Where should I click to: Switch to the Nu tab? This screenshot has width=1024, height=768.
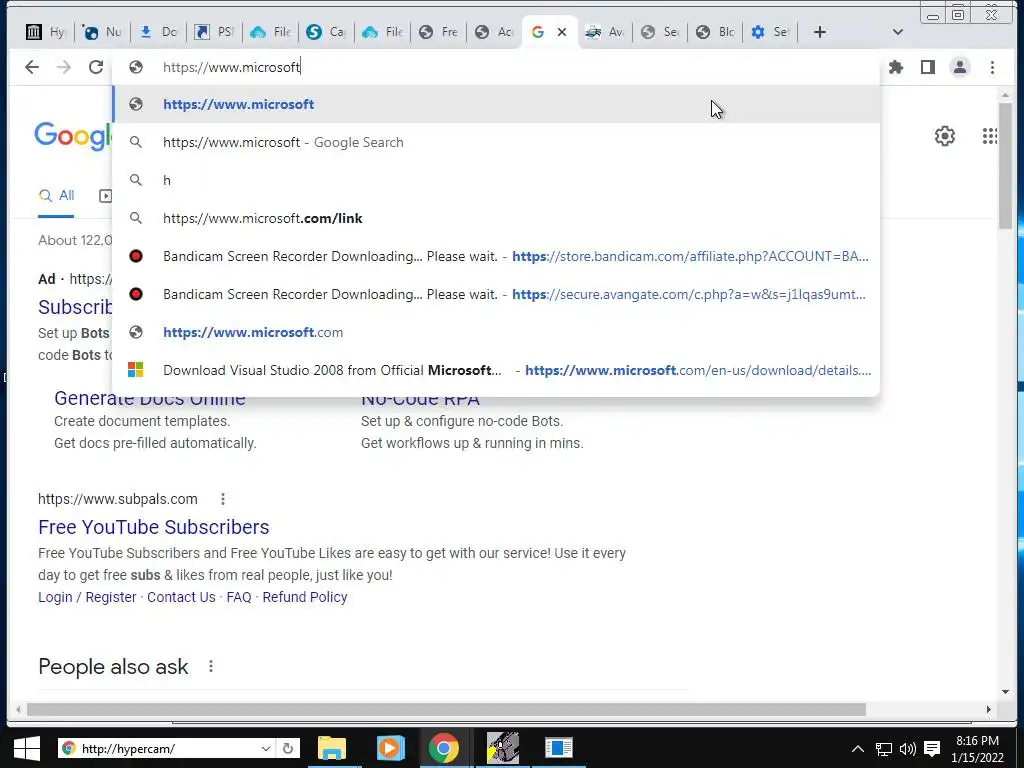(x=103, y=32)
